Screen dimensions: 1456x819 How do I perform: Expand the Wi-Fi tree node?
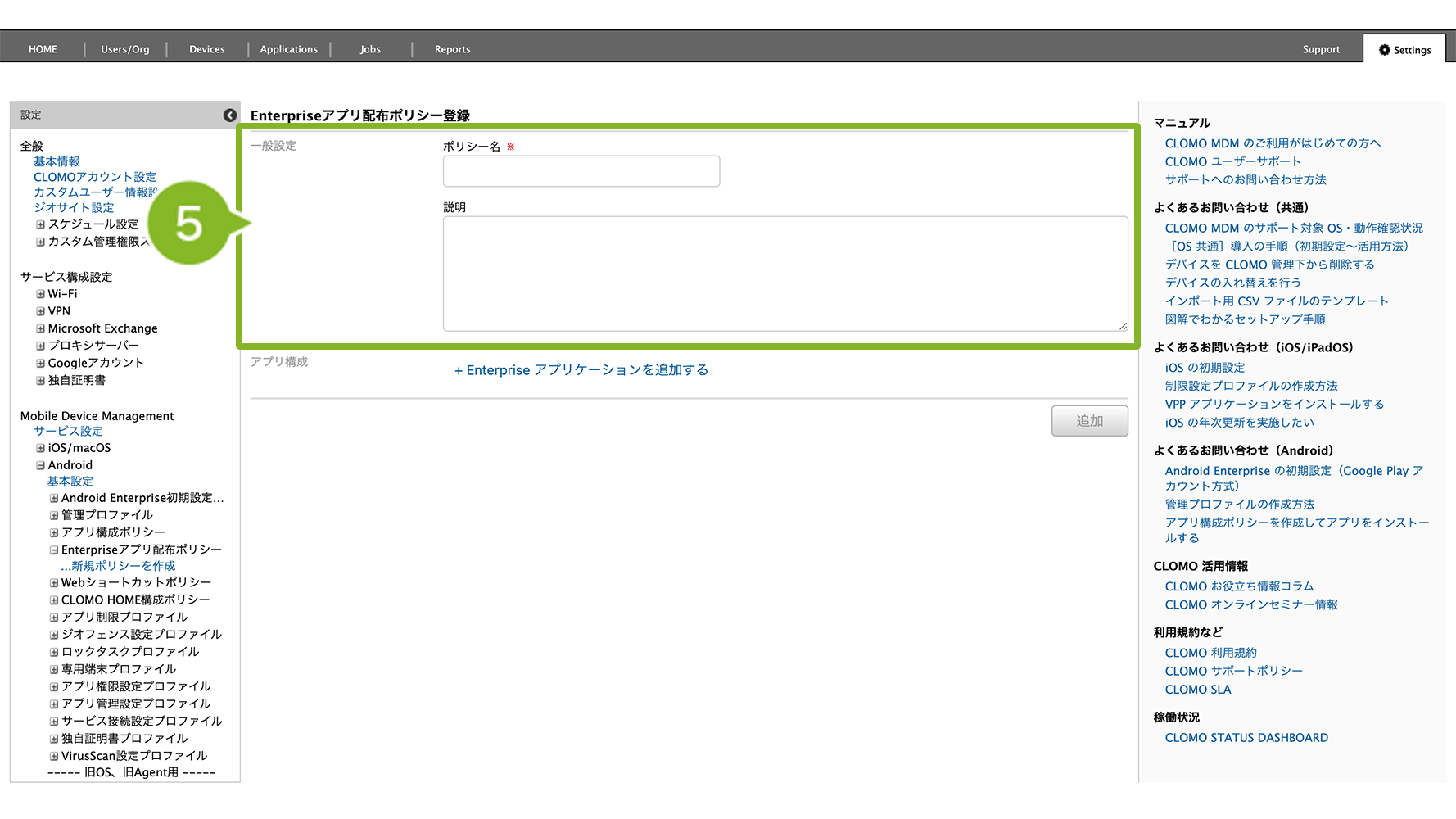40,294
